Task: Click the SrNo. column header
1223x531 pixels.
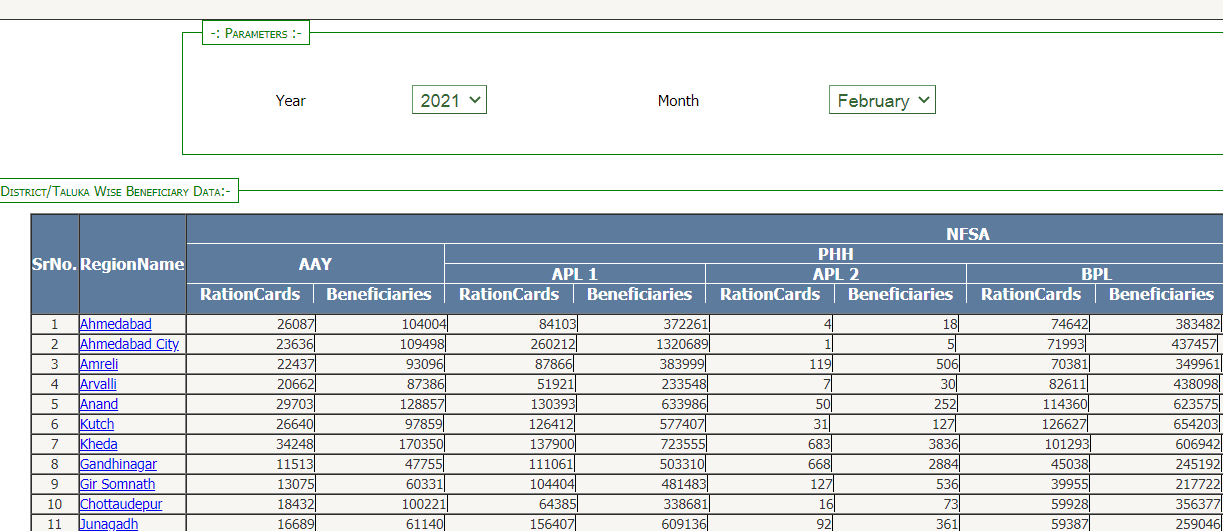Action: [x=54, y=264]
